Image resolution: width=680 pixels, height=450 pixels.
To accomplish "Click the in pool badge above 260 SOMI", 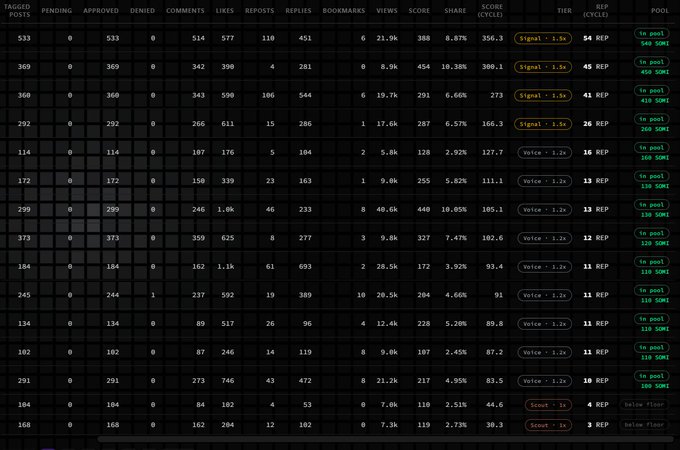I will [x=651, y=119].
